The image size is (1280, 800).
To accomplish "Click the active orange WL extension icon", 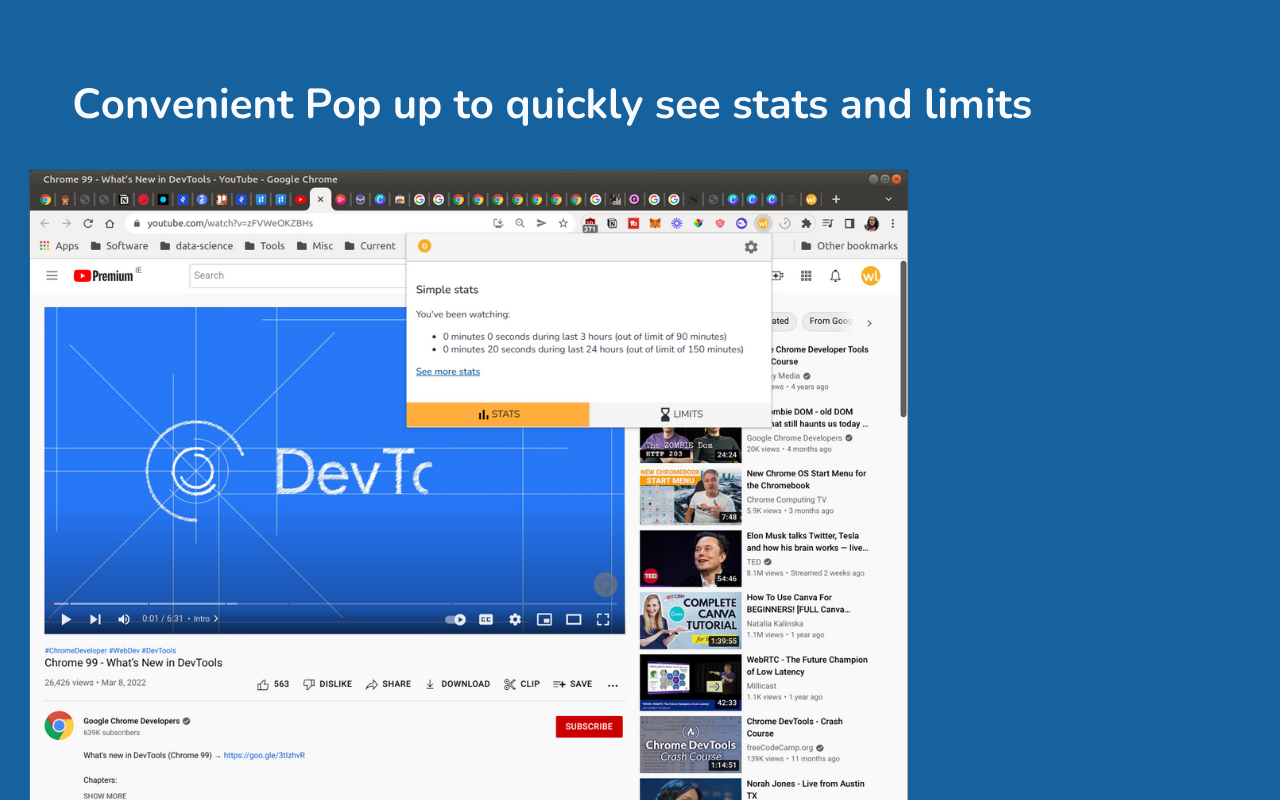I will click(x=763, y=223).
